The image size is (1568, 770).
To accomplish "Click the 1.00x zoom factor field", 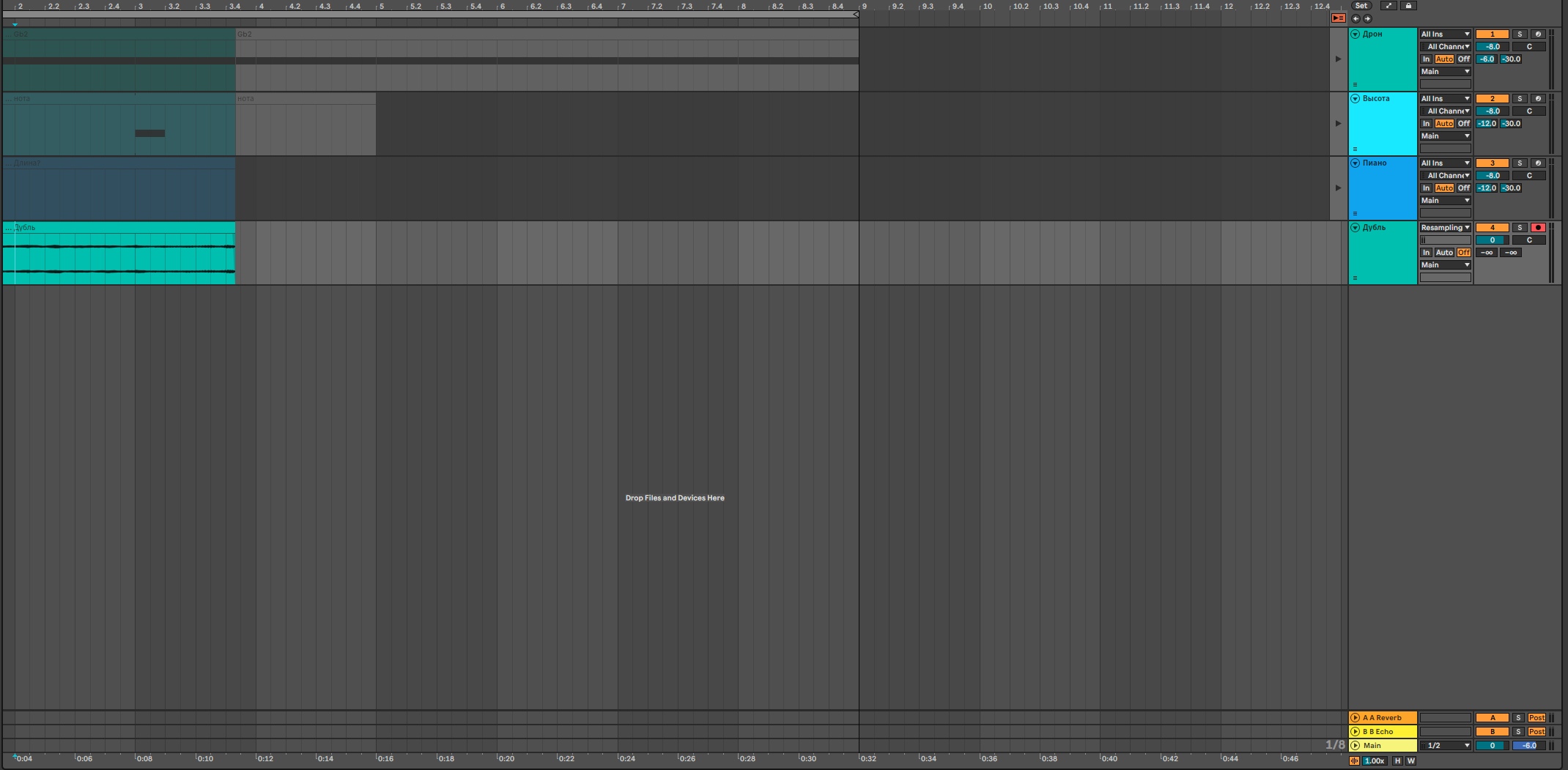I will point(1375,761).
